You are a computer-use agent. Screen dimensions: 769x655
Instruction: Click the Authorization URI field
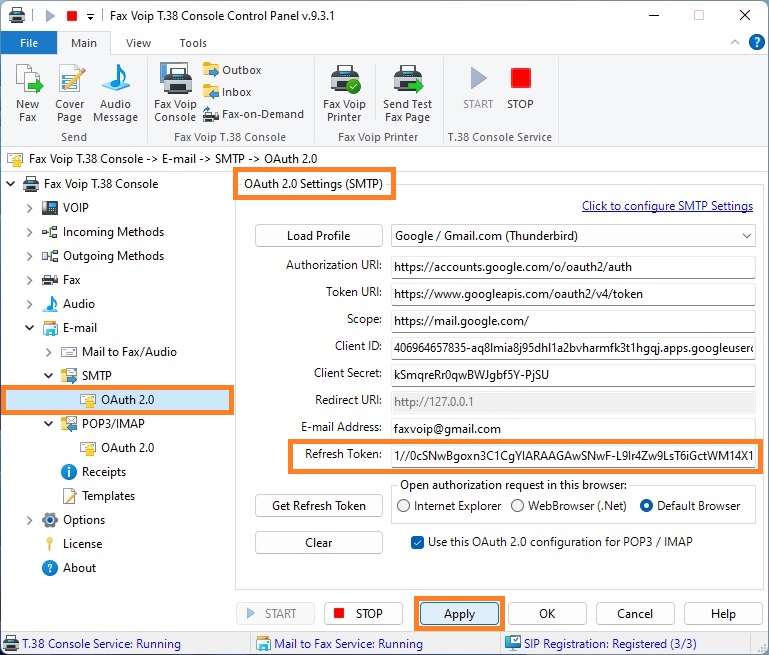point(573,267)
